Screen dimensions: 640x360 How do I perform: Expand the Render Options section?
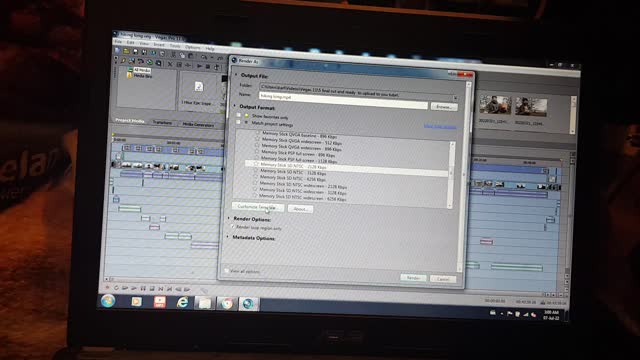tap(229, 218)
